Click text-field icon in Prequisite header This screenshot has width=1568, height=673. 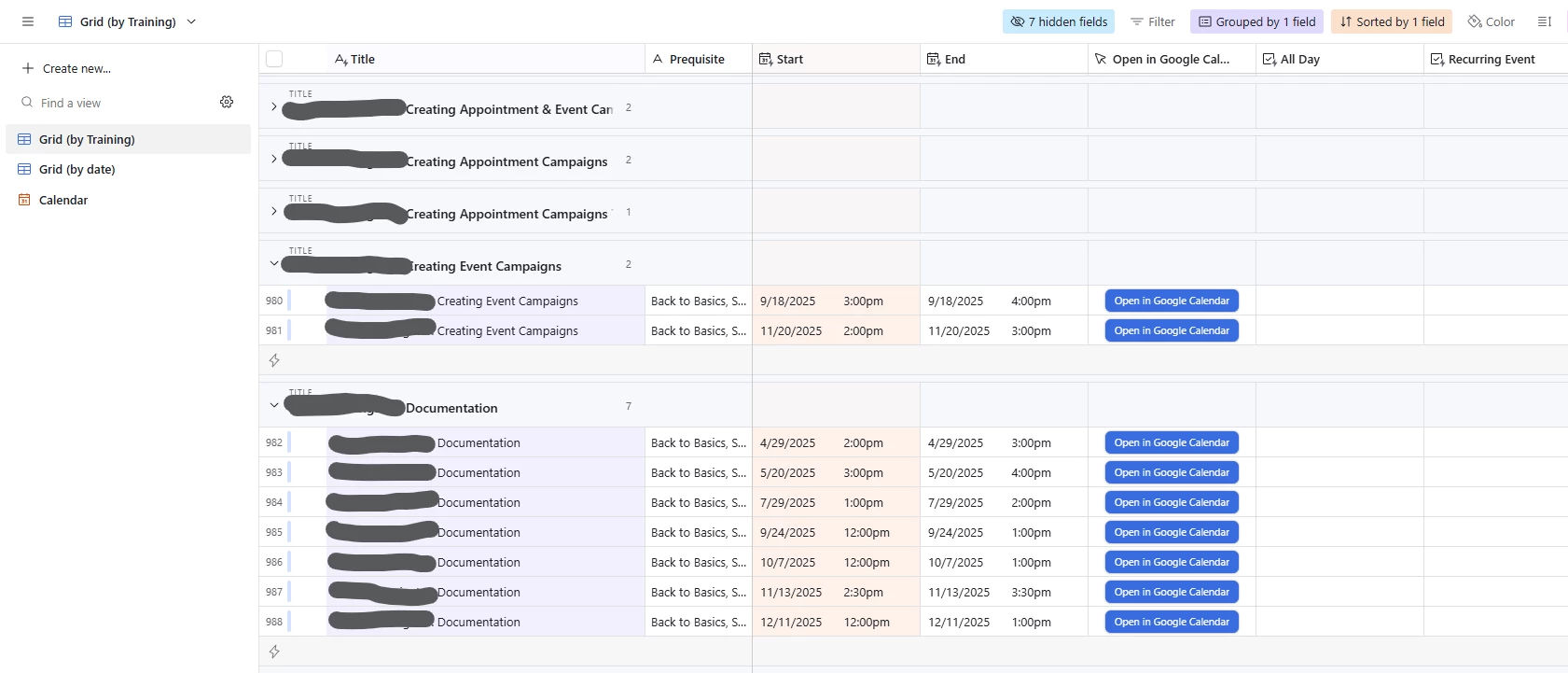point(658,59)
